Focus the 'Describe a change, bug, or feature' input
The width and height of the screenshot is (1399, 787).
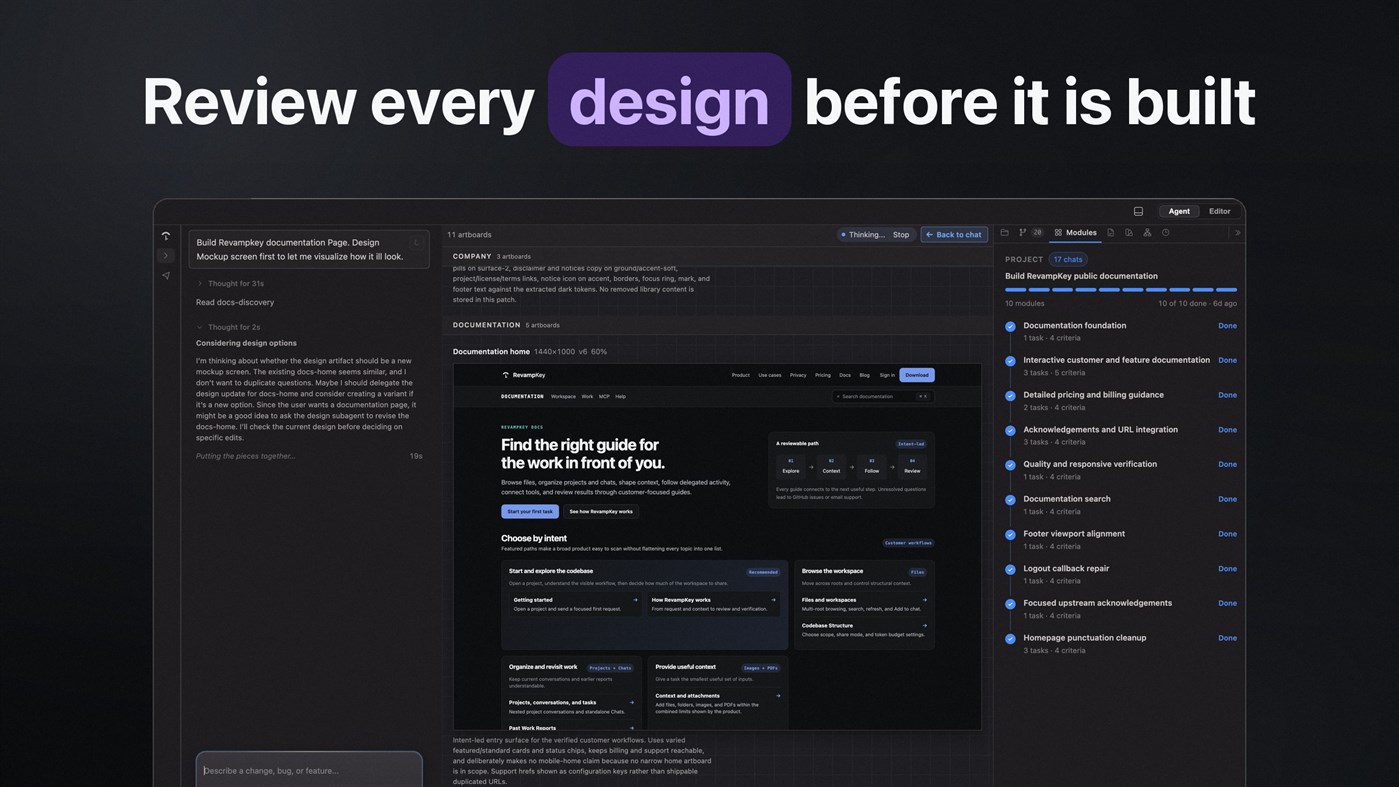click(x=309, y=770)
